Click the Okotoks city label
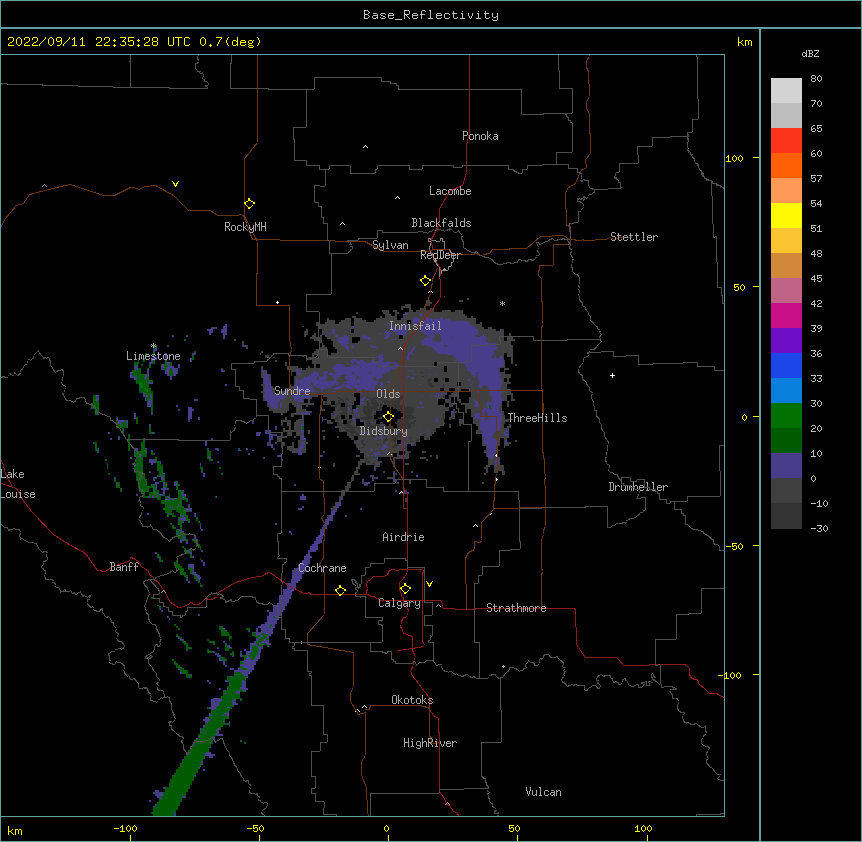Image resolution: width=862 pixels, height=842 pixels. [412, 700]
